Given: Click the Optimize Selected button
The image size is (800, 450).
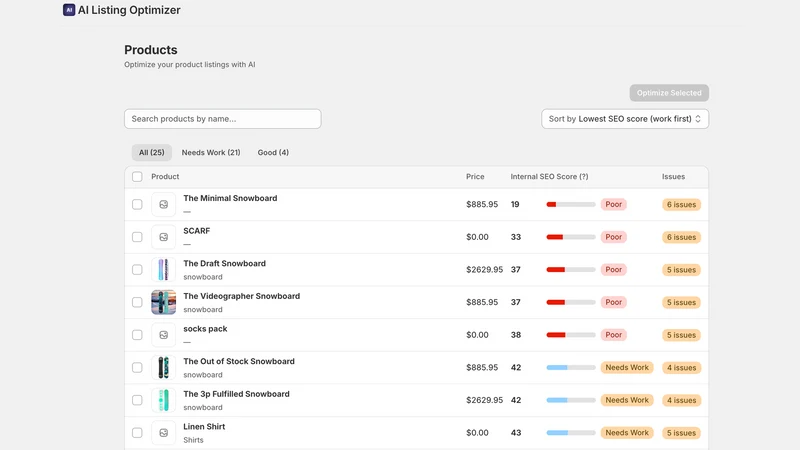Looking at the screenshot, I should point(669,93).
